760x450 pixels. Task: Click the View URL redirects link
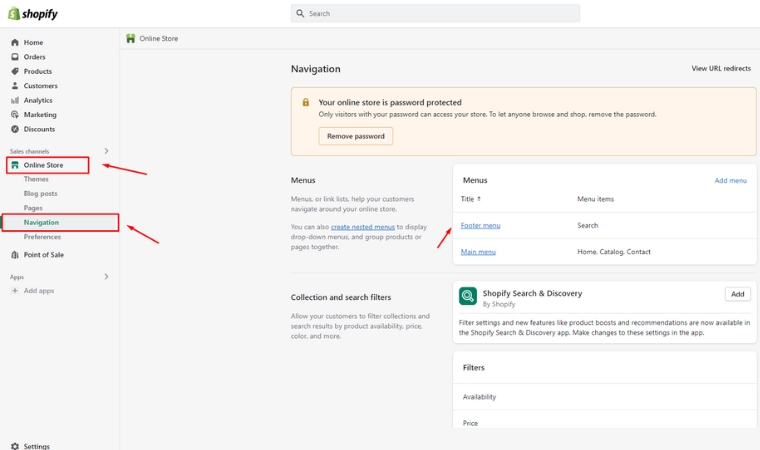click(x=720, y=69)
